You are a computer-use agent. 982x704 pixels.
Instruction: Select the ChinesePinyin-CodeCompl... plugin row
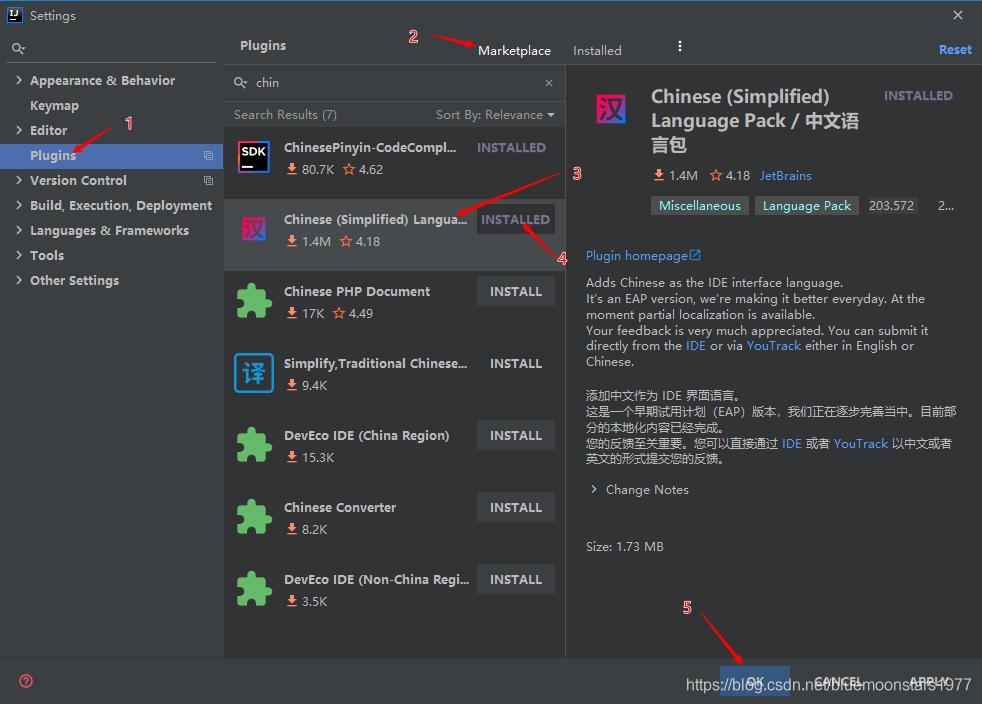point(395,163)
